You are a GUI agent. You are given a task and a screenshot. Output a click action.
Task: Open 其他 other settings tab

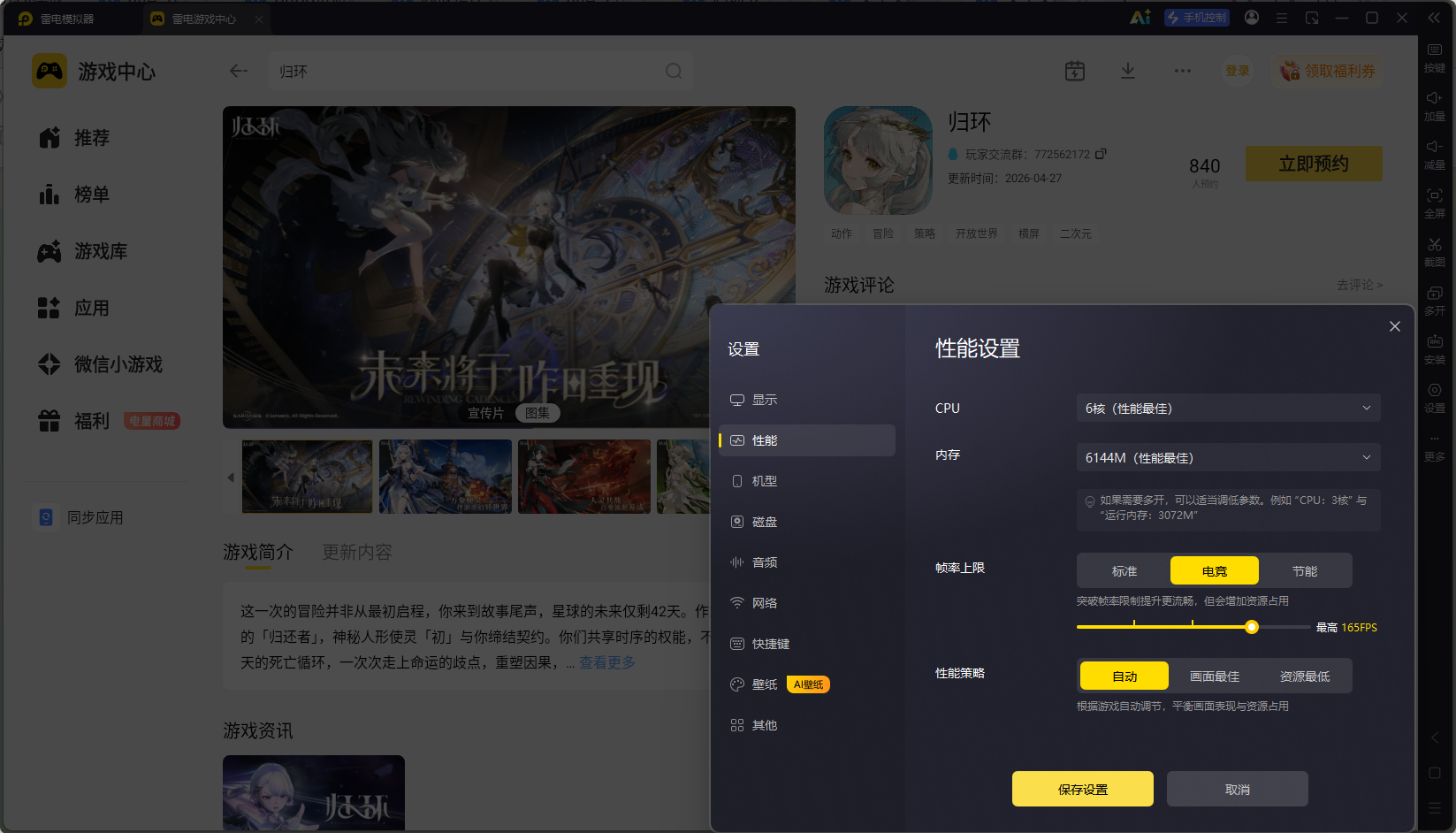point(807,725)
